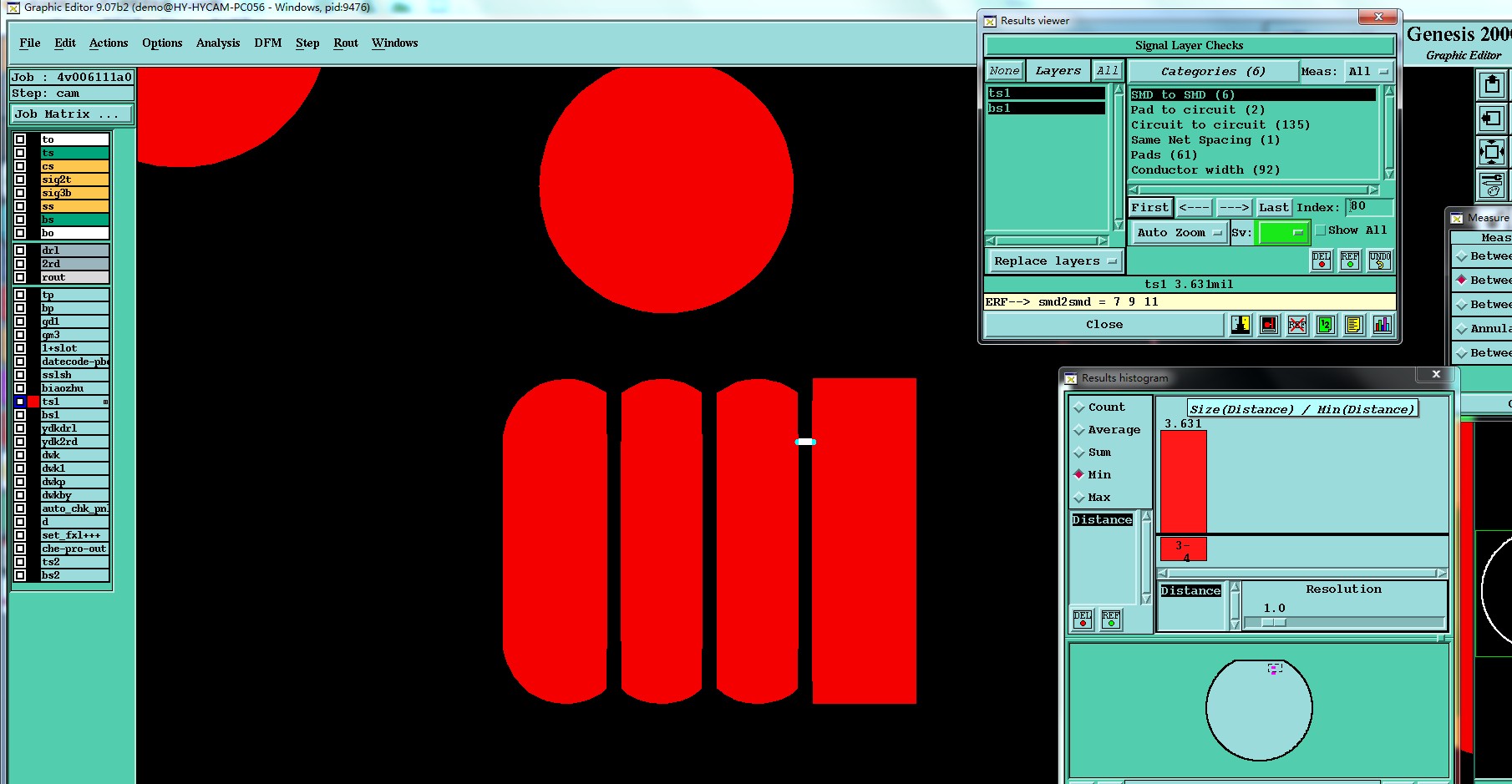This screenshot has width=1512, height=784.
Task: Click the All layers button
Action: point(1108,71)
